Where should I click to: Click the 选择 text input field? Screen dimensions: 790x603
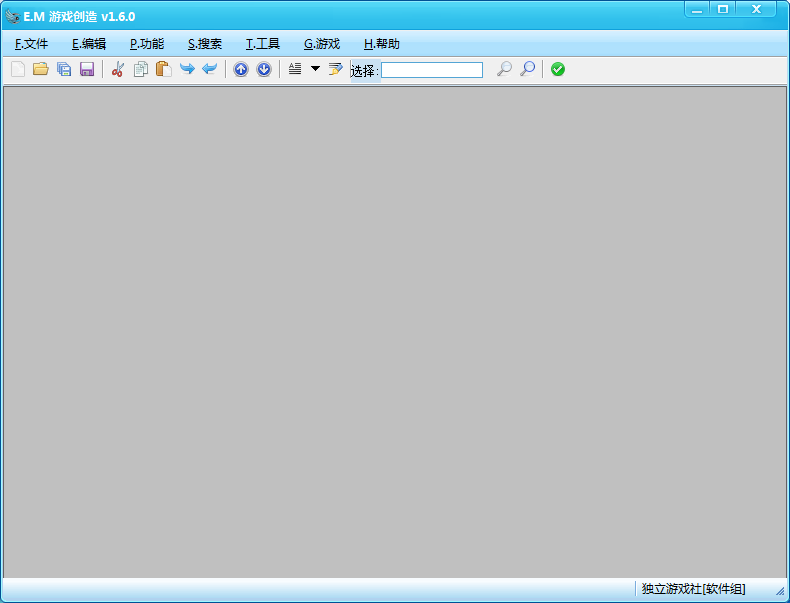coord(432,70)
